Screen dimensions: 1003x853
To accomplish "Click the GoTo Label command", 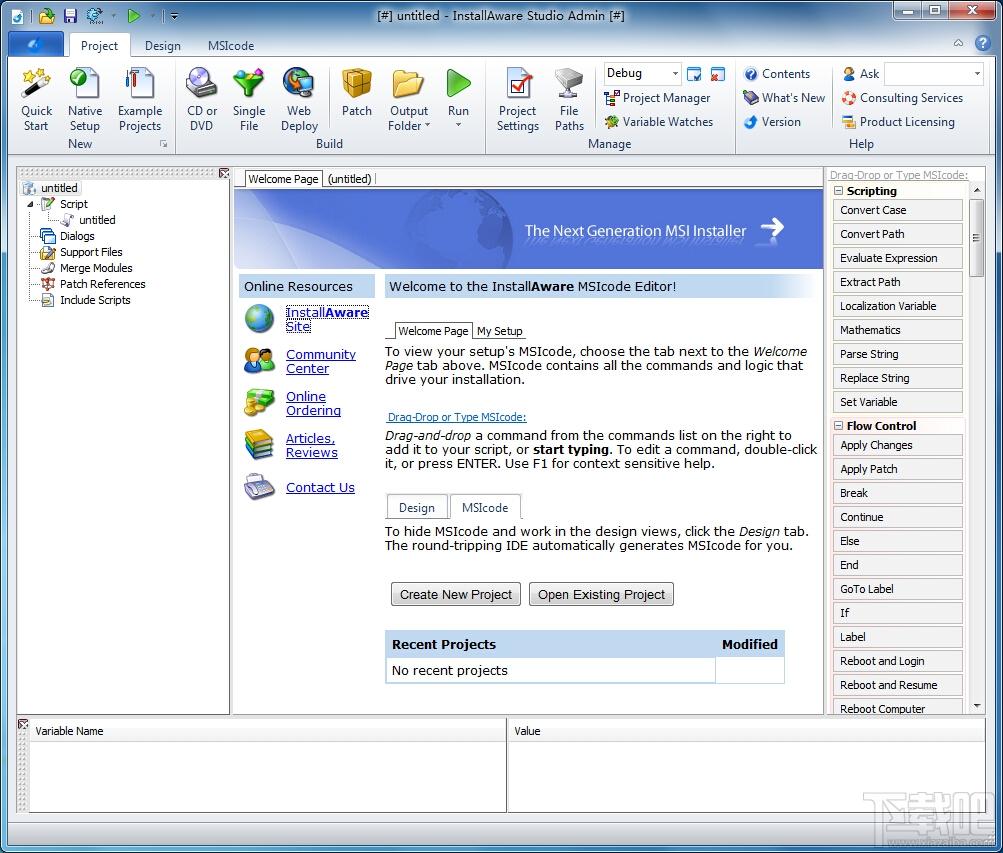I will 897,589.
